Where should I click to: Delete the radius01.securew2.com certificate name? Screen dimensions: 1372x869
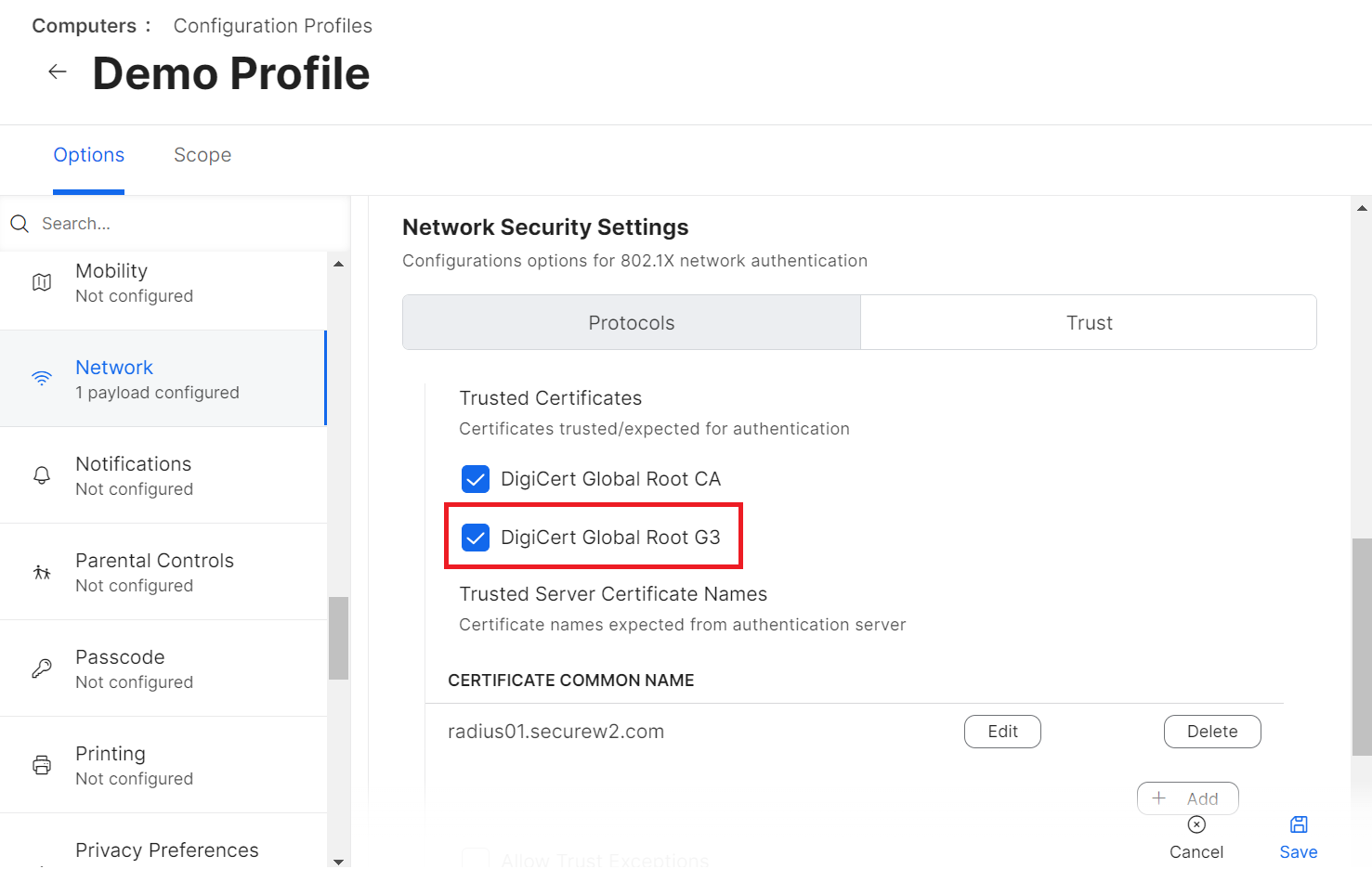click(1212, 732)
